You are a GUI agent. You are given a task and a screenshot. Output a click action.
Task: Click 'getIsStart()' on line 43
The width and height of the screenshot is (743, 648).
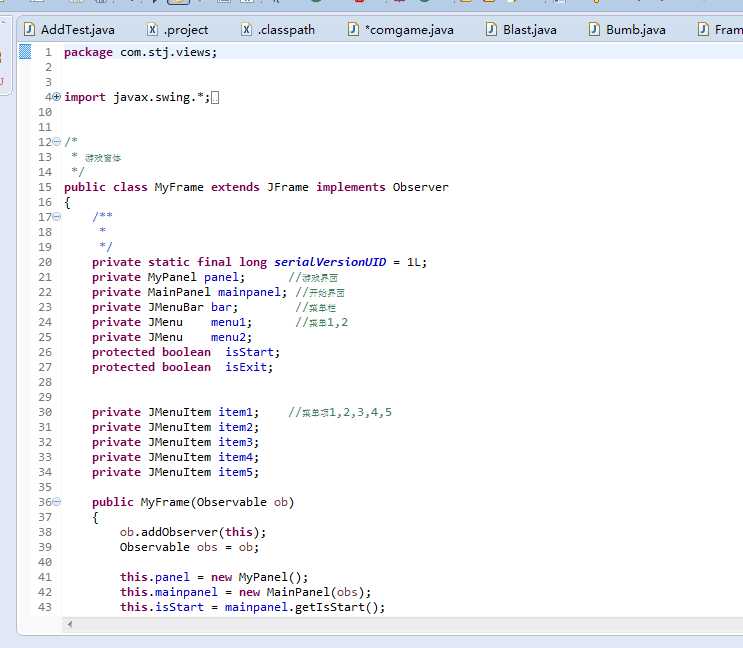(336, 607)
